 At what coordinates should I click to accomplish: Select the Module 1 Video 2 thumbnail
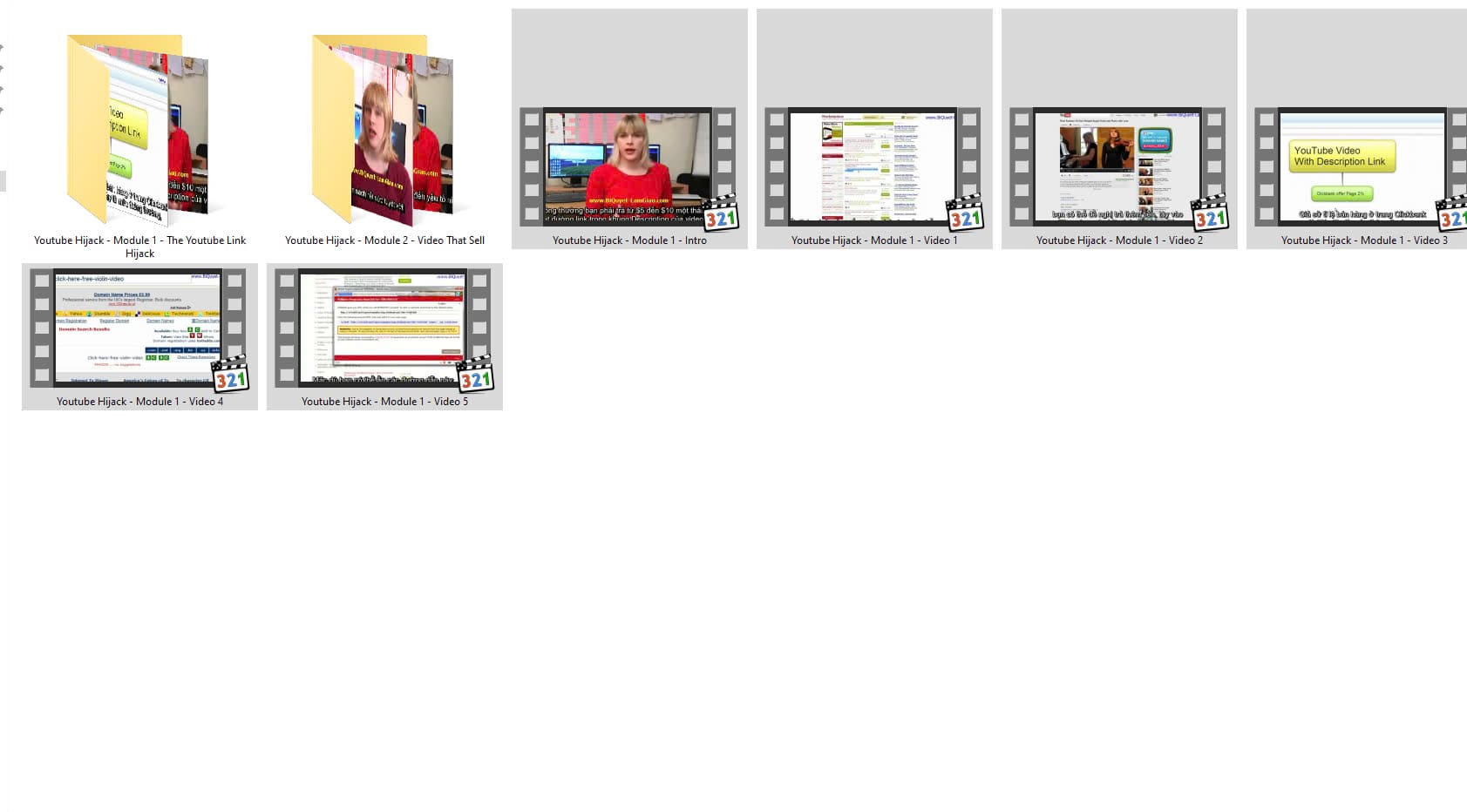(1118, 166)
